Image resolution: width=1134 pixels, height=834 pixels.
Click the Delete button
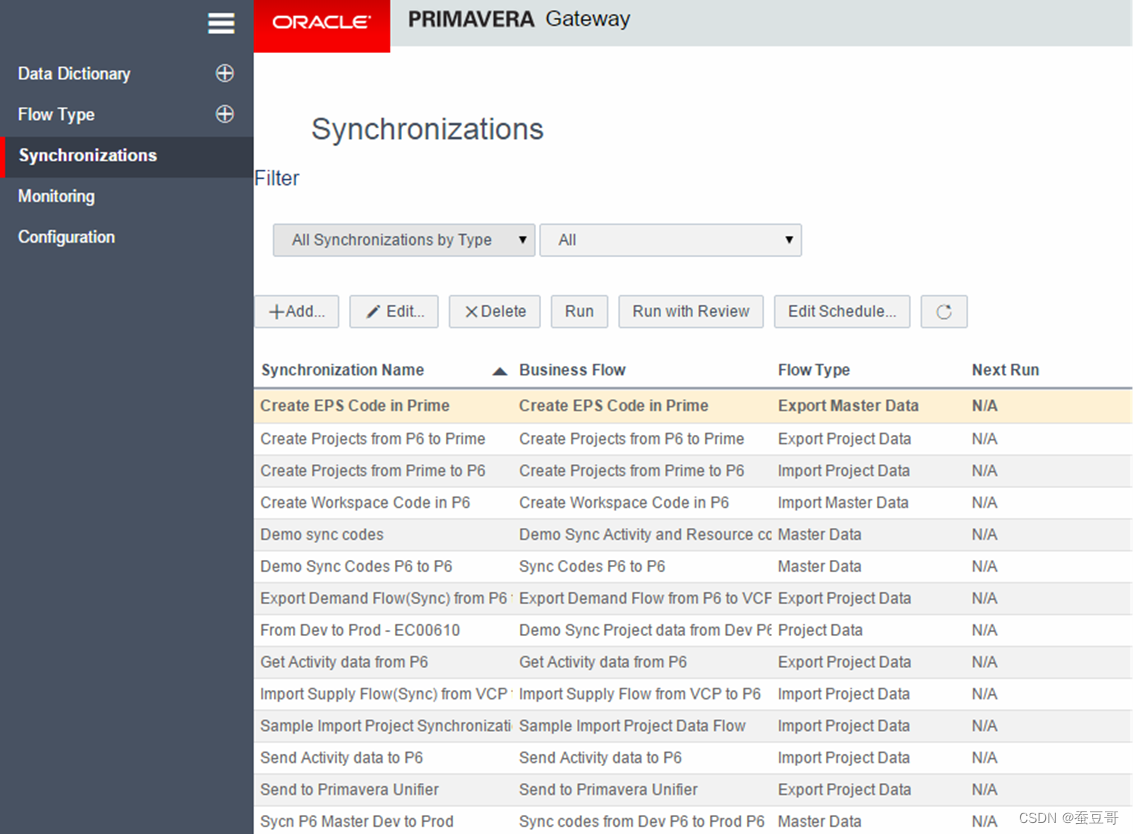[x=495, y=312]
